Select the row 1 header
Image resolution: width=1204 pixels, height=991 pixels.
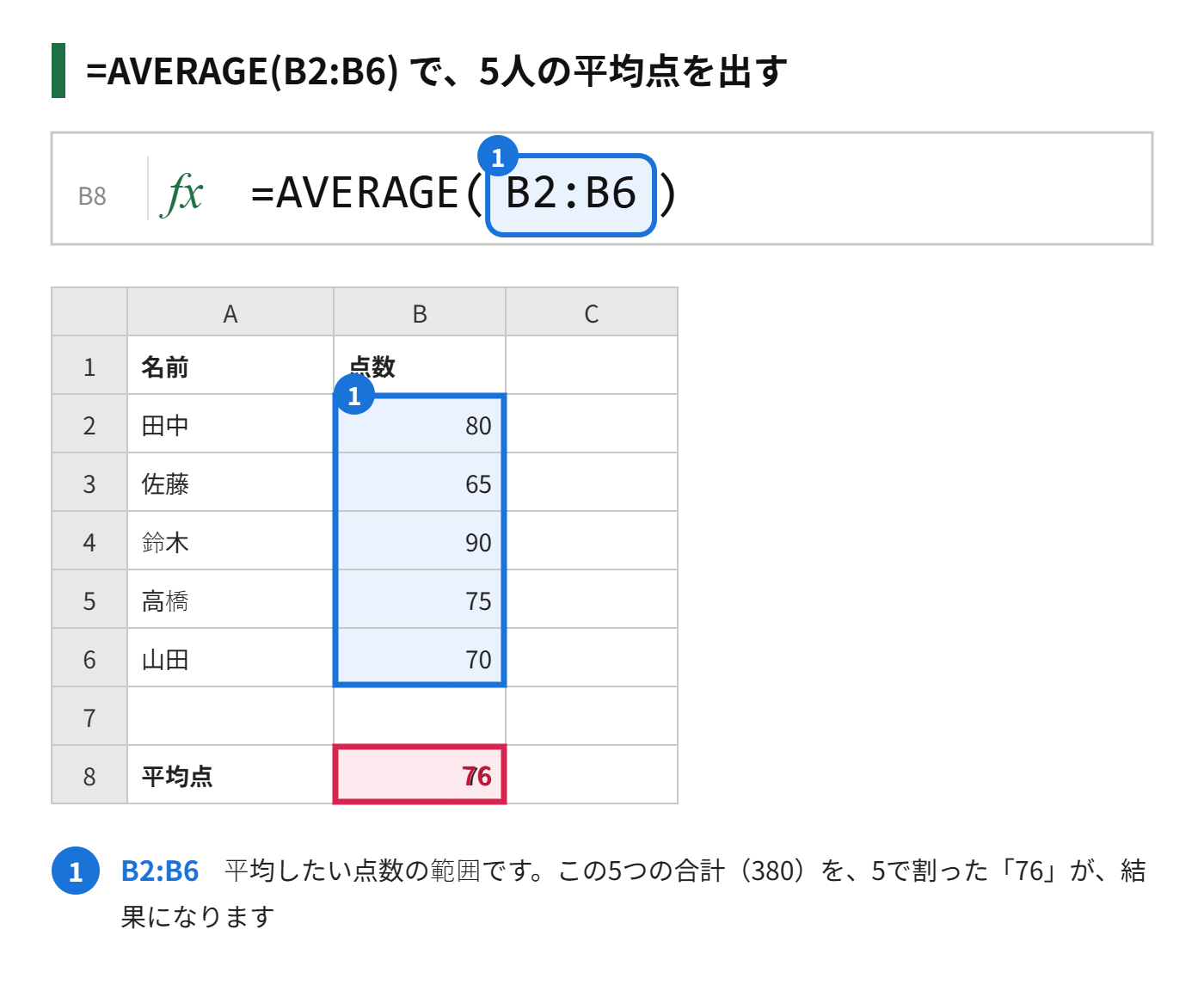(x=89, y=366)
